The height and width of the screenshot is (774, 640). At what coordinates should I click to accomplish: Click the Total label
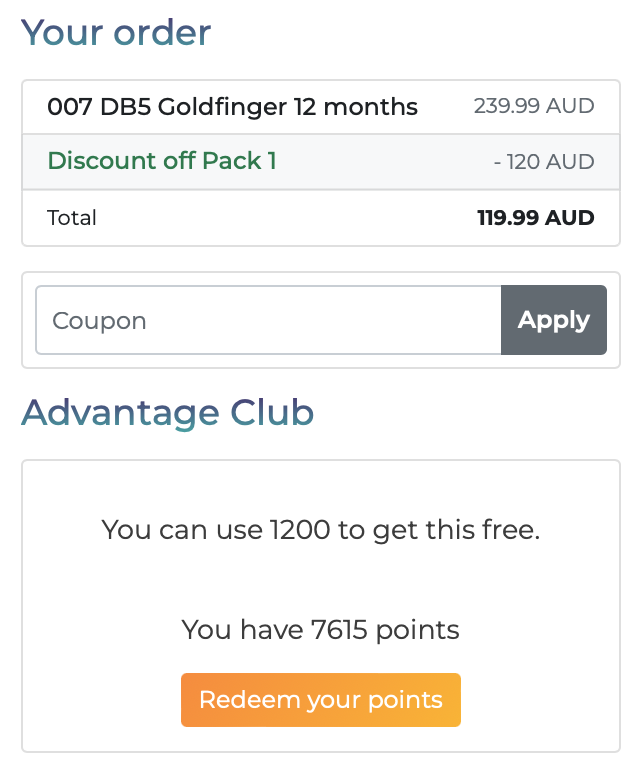tap(72, 218)
